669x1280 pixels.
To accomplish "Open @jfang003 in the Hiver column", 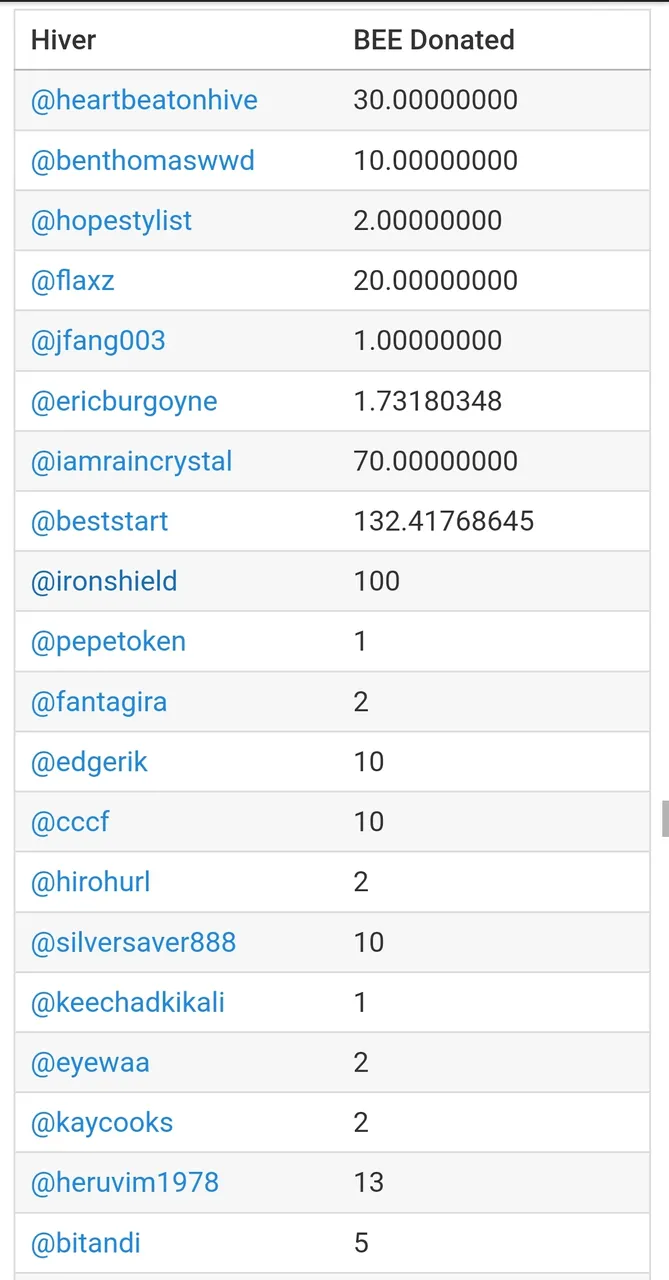I will (98, 341).
